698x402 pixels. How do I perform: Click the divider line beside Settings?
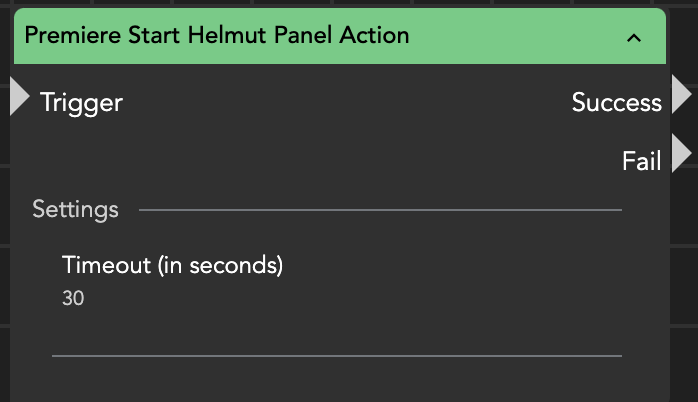[380, 211]
